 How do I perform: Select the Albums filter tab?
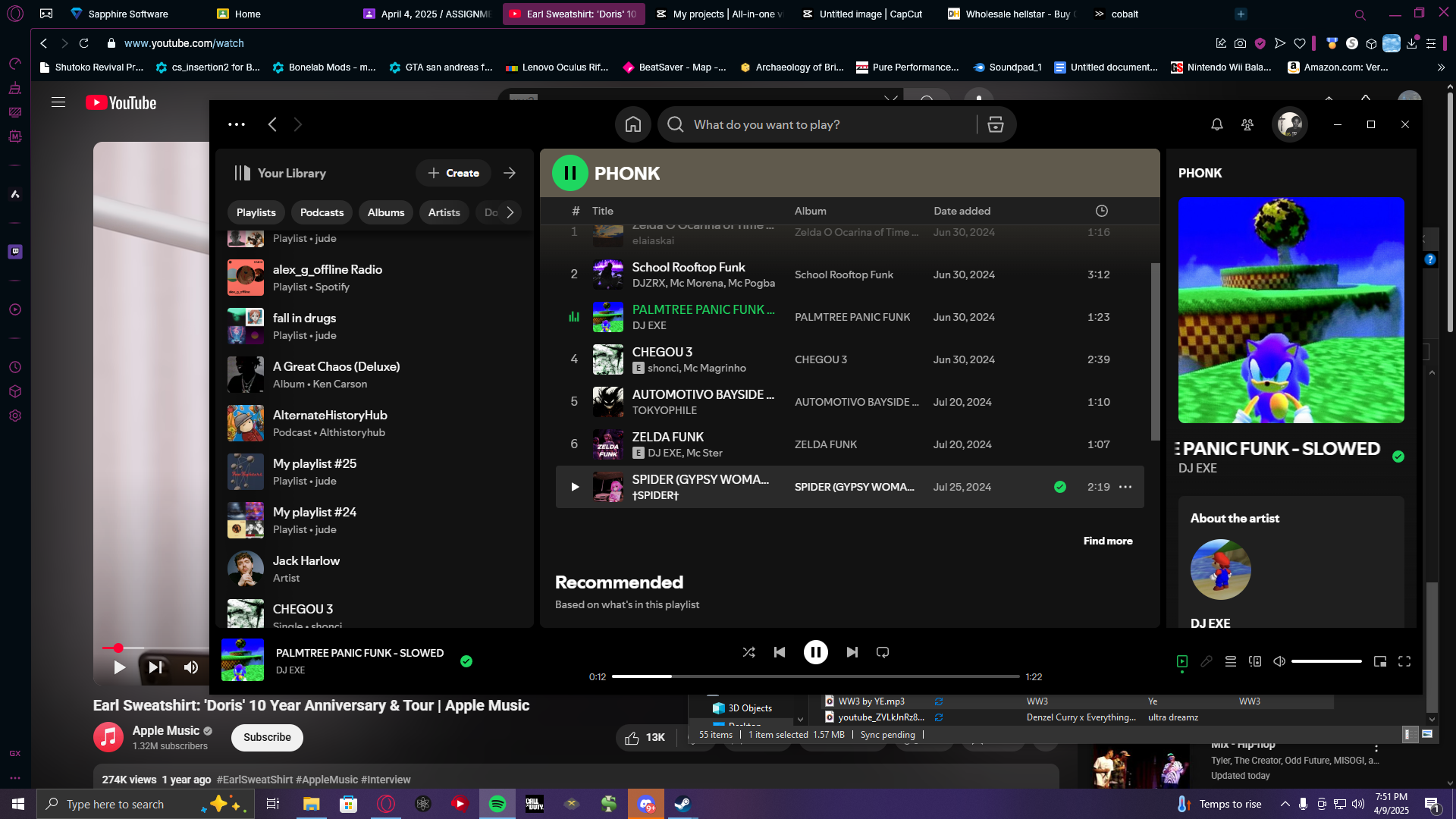(x=386, y=212)
